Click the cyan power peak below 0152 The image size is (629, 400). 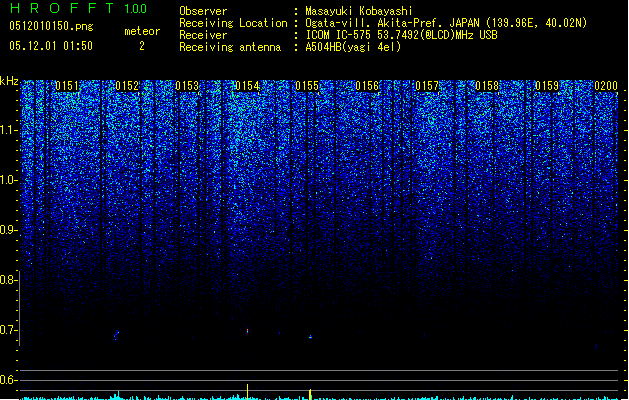pyautogui.click(x=118, y=395)
